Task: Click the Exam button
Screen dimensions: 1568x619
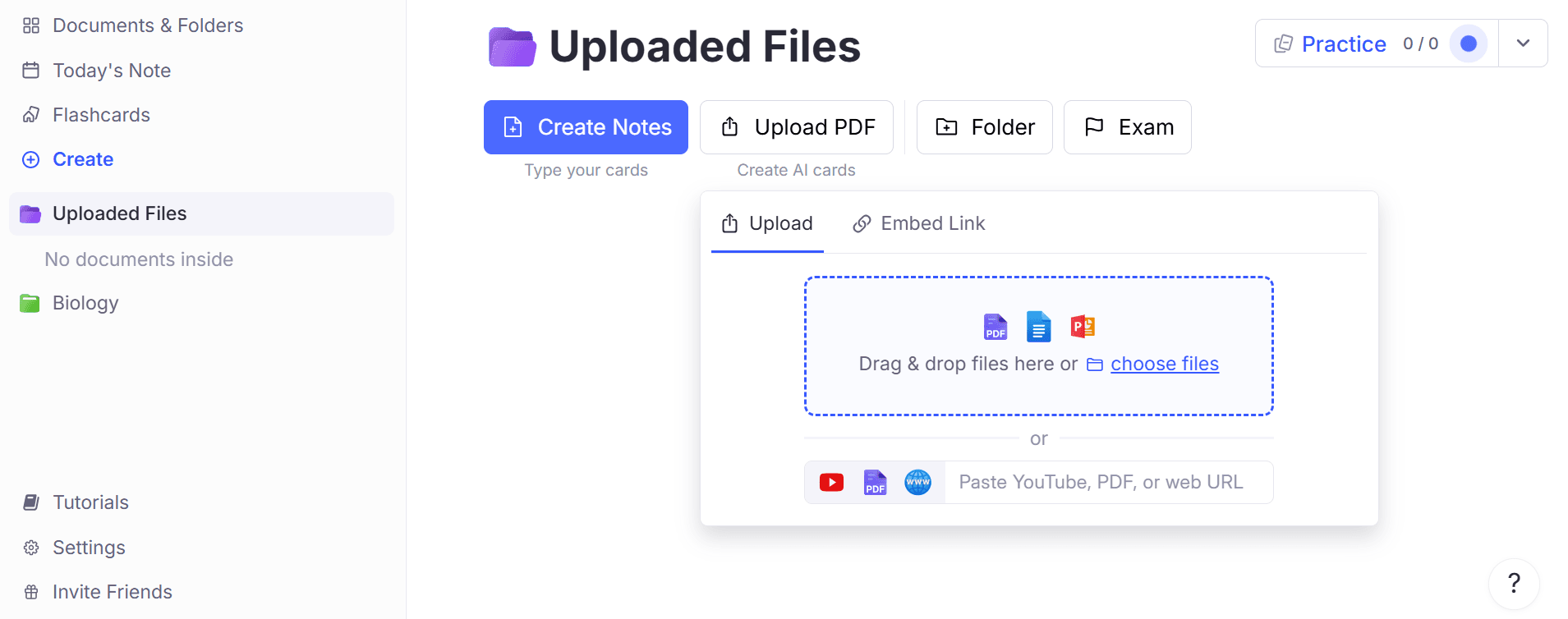Action: (x=1128, y=127)
